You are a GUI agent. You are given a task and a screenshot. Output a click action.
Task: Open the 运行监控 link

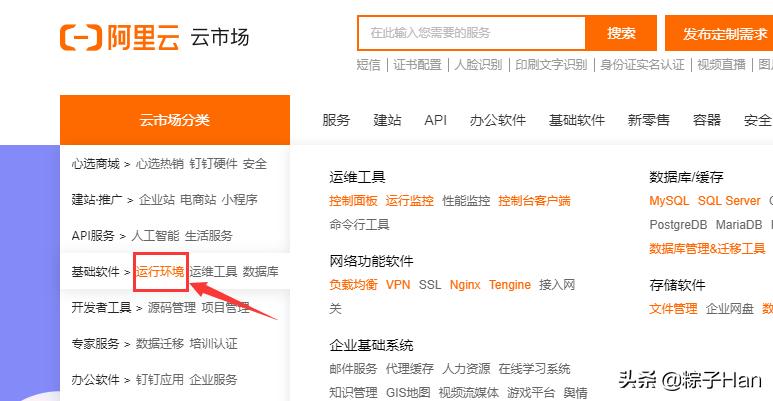(410, 201)
